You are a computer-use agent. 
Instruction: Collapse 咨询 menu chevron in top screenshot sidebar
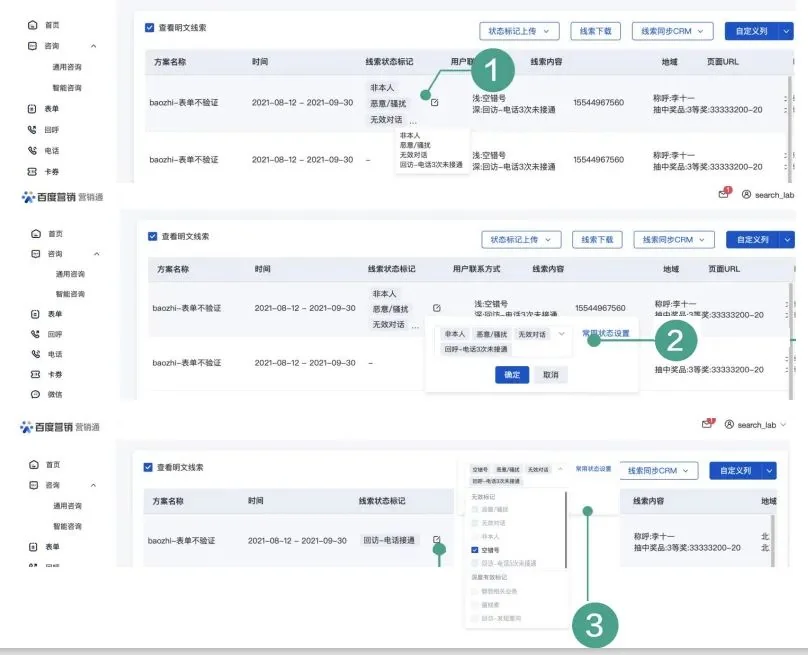click(93, 46)
